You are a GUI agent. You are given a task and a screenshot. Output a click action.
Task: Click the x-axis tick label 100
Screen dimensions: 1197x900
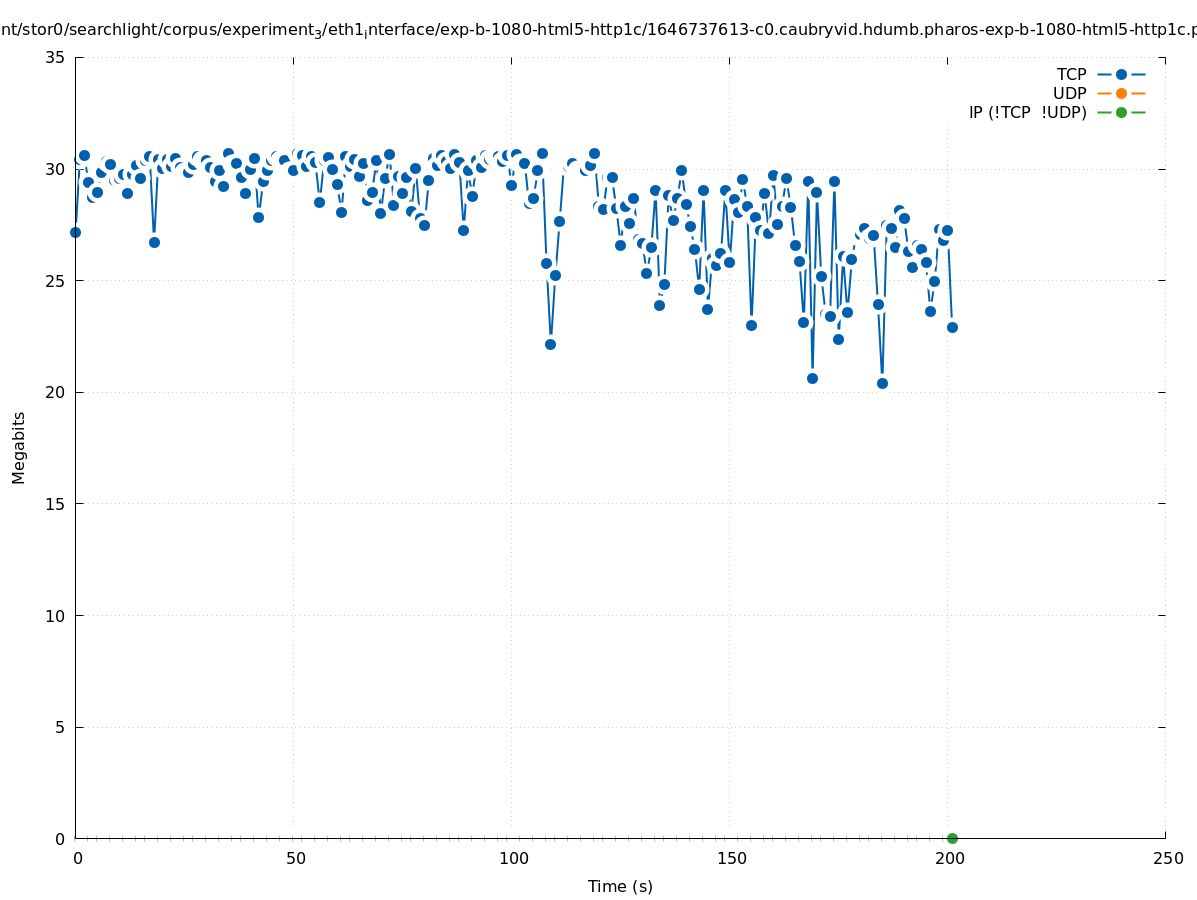click(512, 859)
